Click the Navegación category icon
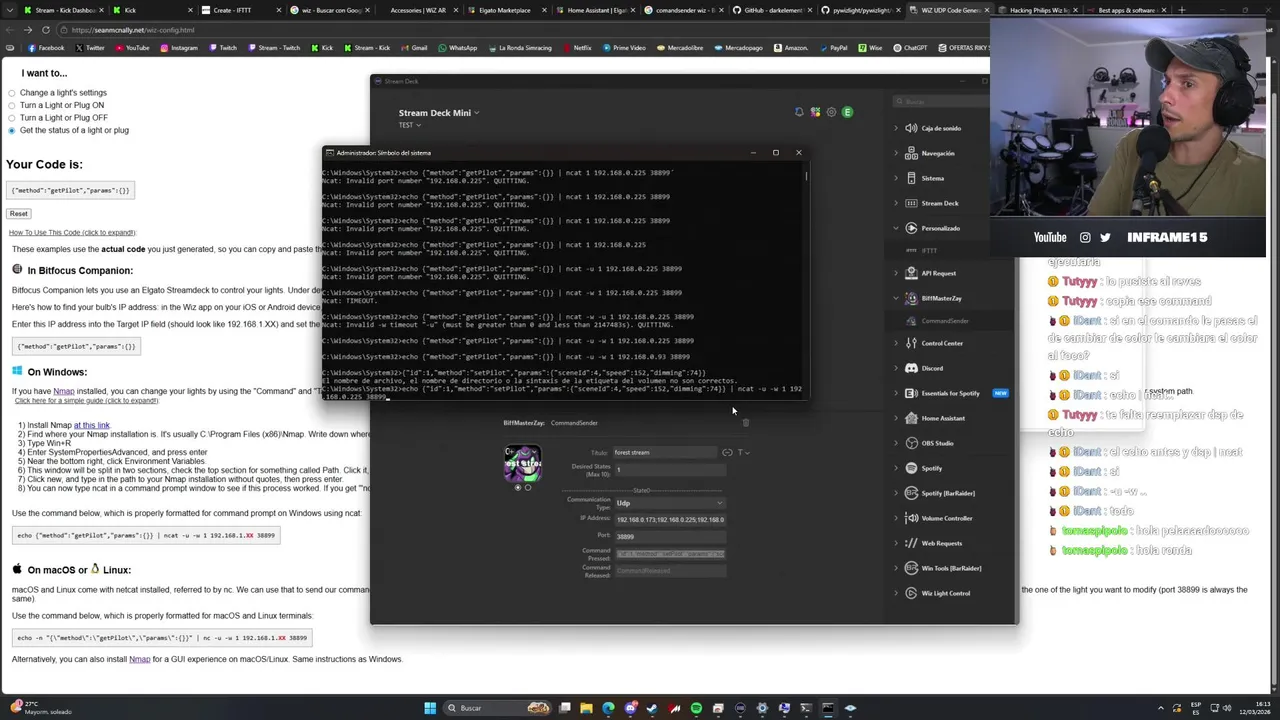 point(911,153)
